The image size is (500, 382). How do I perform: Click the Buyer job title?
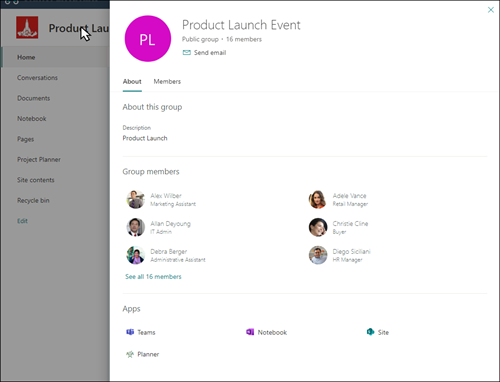click(x=339, y=232)
